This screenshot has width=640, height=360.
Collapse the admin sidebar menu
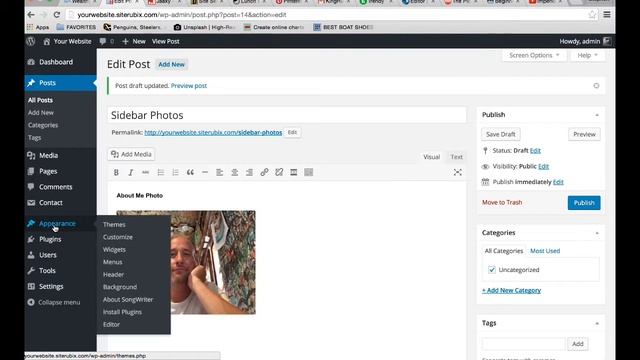pos(54,302)
